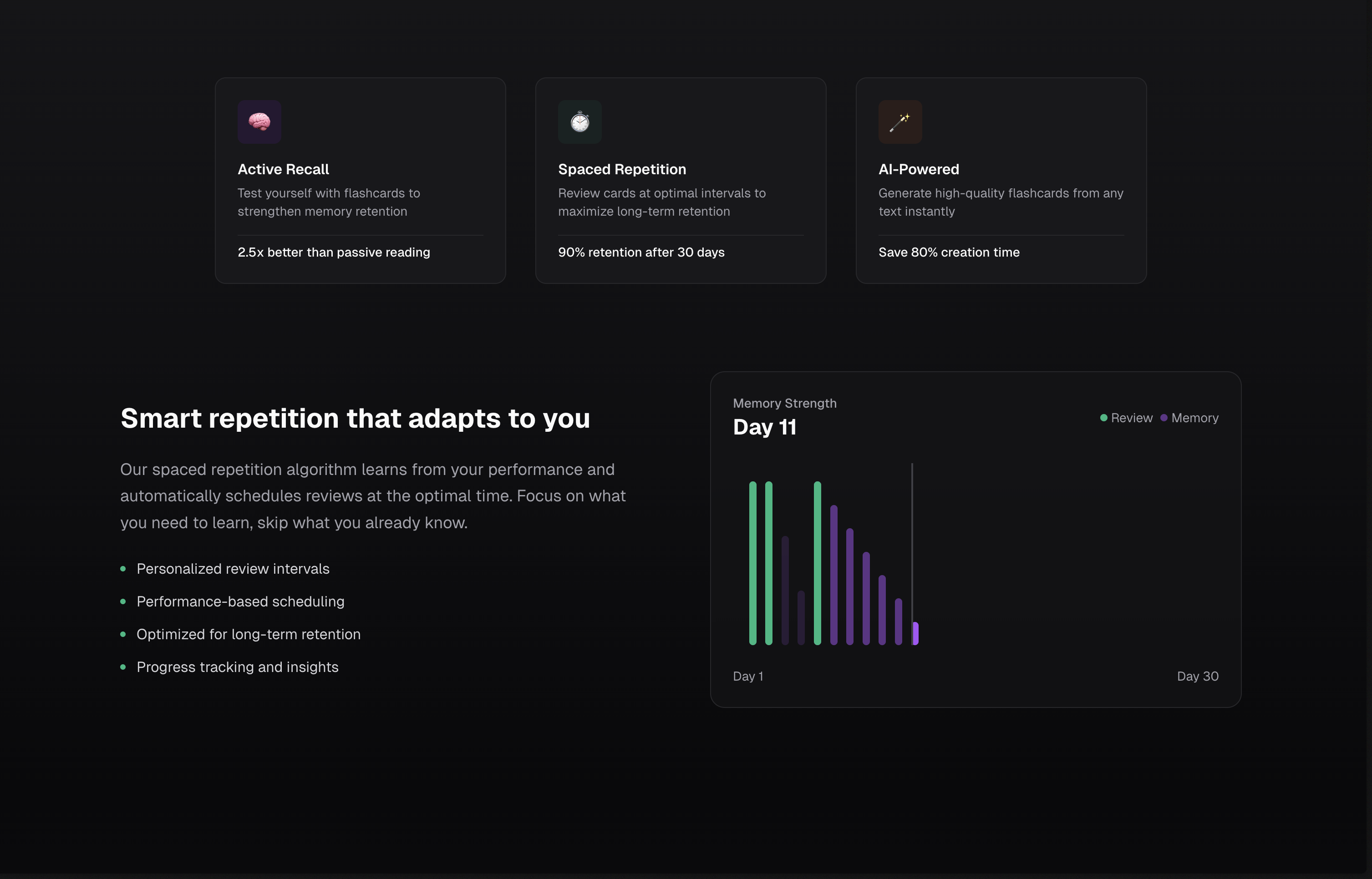Click the green bullet beside Performance-based scheduling
Viewport: 1372px width, 879px height.
point(123,601)
